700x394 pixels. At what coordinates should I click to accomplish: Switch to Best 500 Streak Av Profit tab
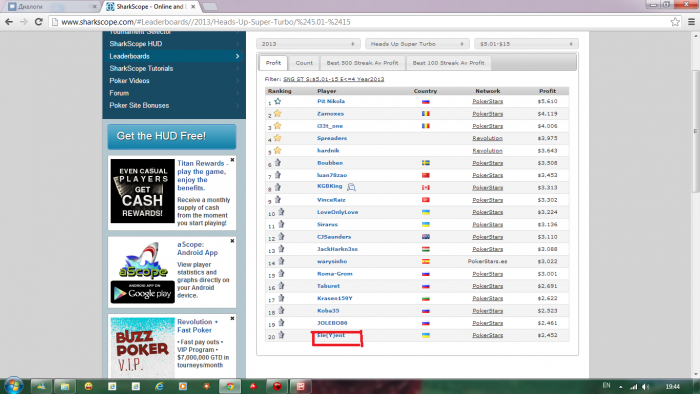362,63
